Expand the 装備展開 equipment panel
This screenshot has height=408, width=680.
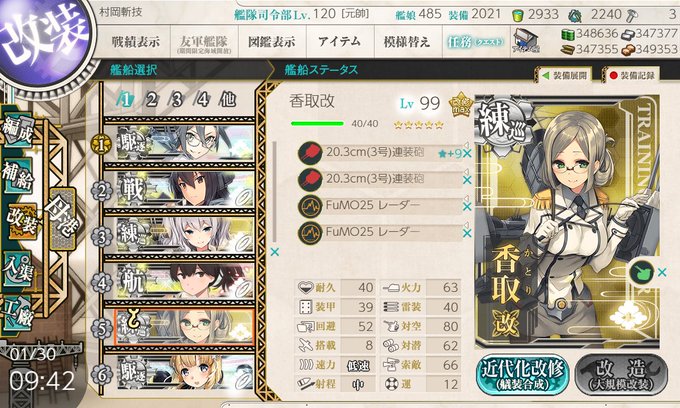565,75
